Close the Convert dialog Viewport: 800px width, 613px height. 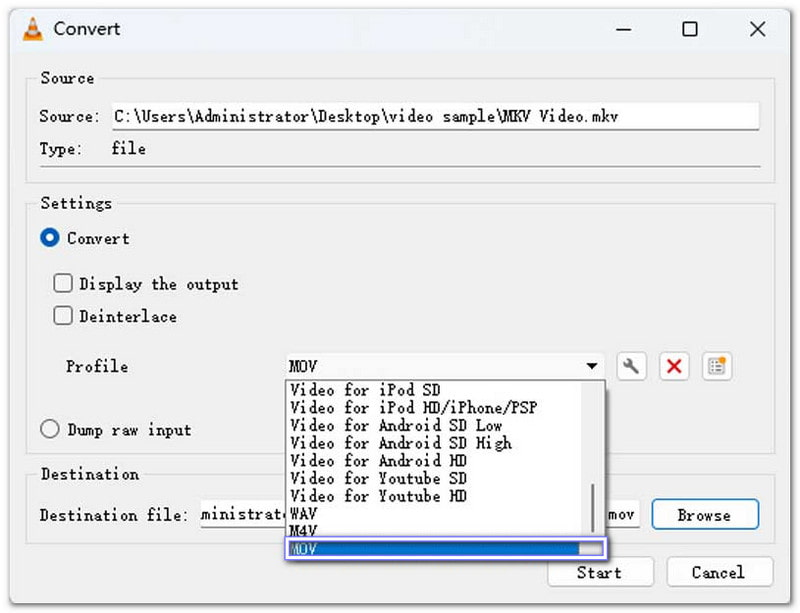758,29
